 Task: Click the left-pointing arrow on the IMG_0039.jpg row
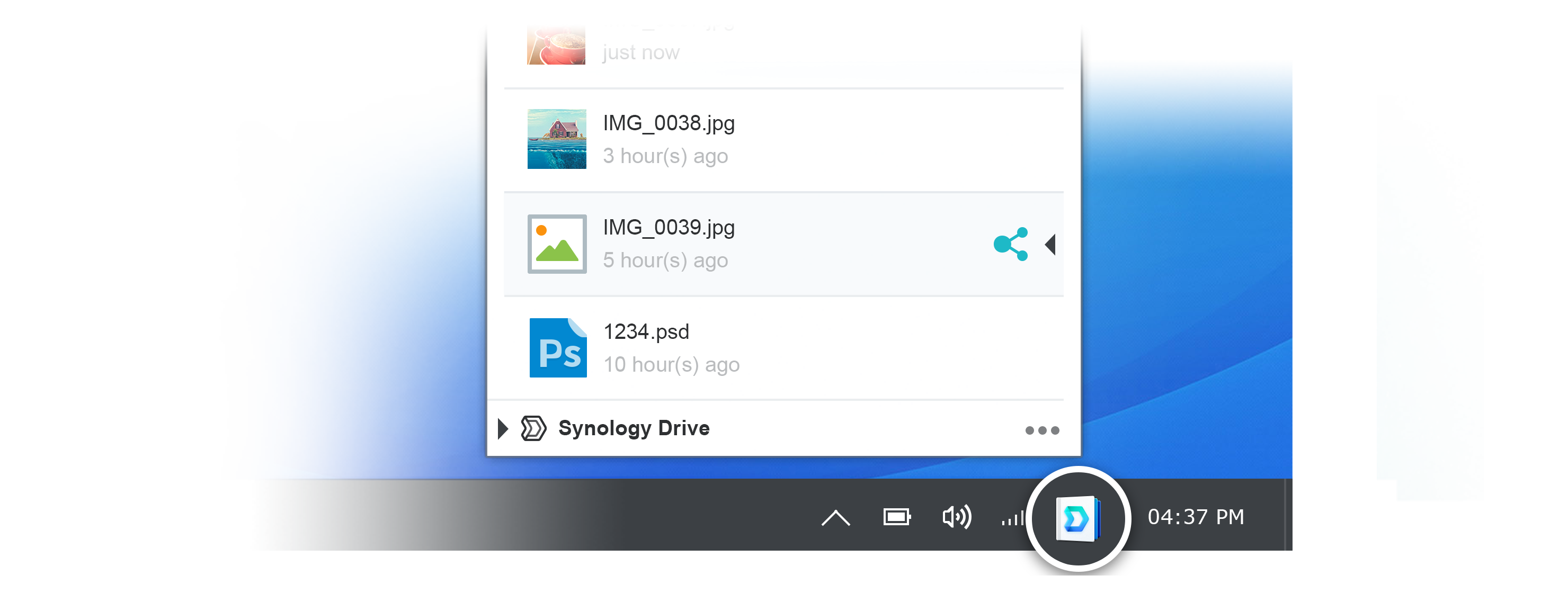coord(1050,245)
